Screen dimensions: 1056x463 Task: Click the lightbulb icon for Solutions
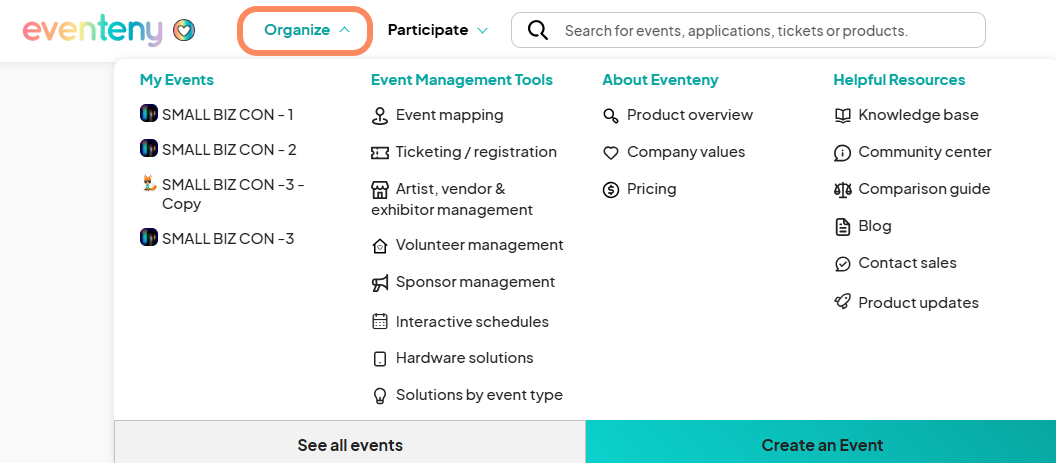click(380, 396)
